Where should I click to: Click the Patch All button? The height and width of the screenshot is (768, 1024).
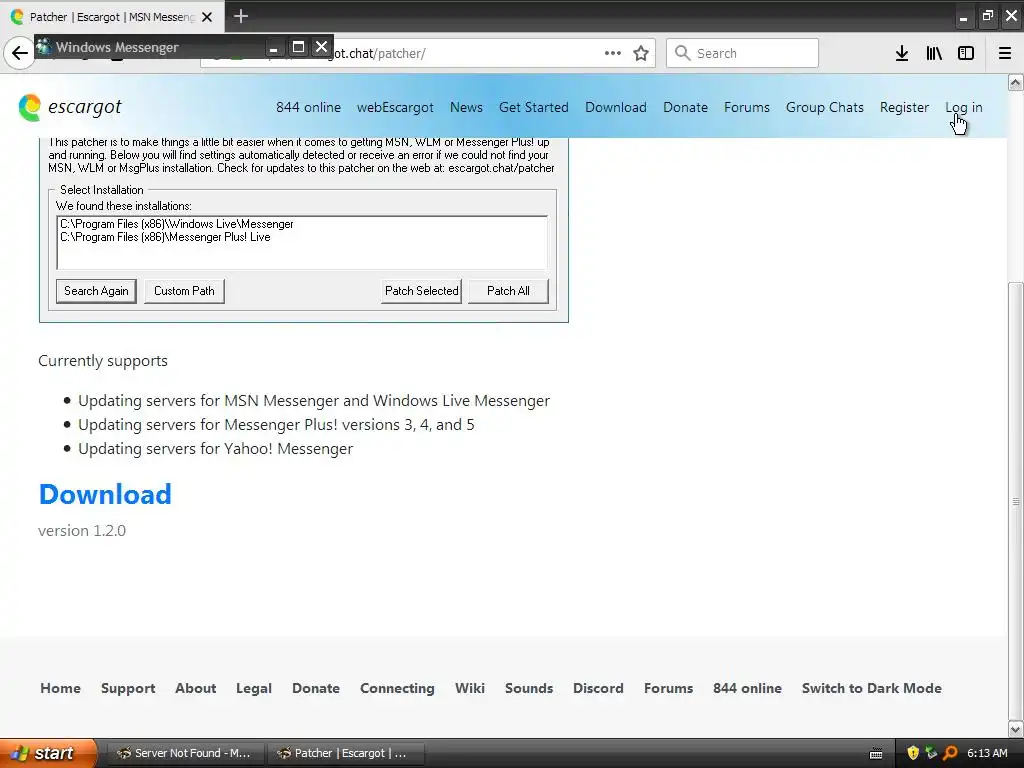(508, 291)
